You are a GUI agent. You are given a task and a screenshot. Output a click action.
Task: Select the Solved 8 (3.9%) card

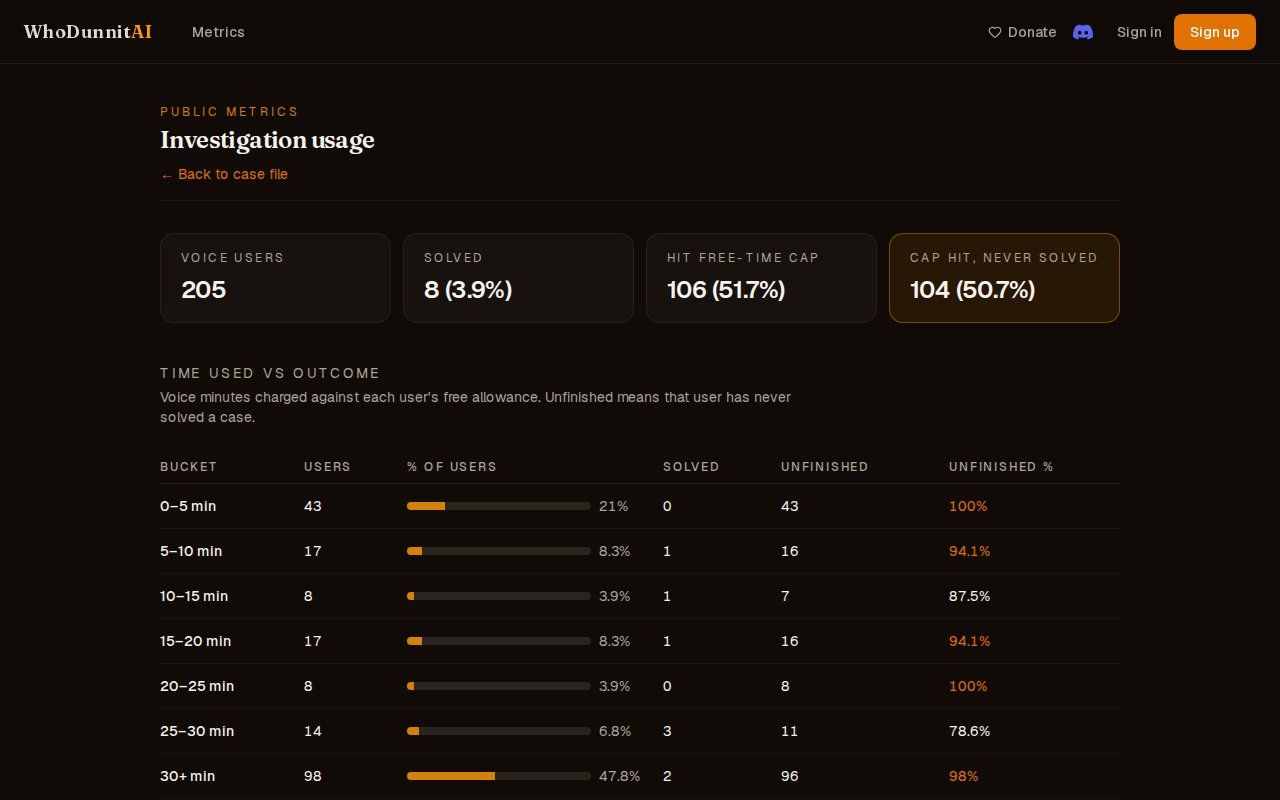click(x=518, y=278)
